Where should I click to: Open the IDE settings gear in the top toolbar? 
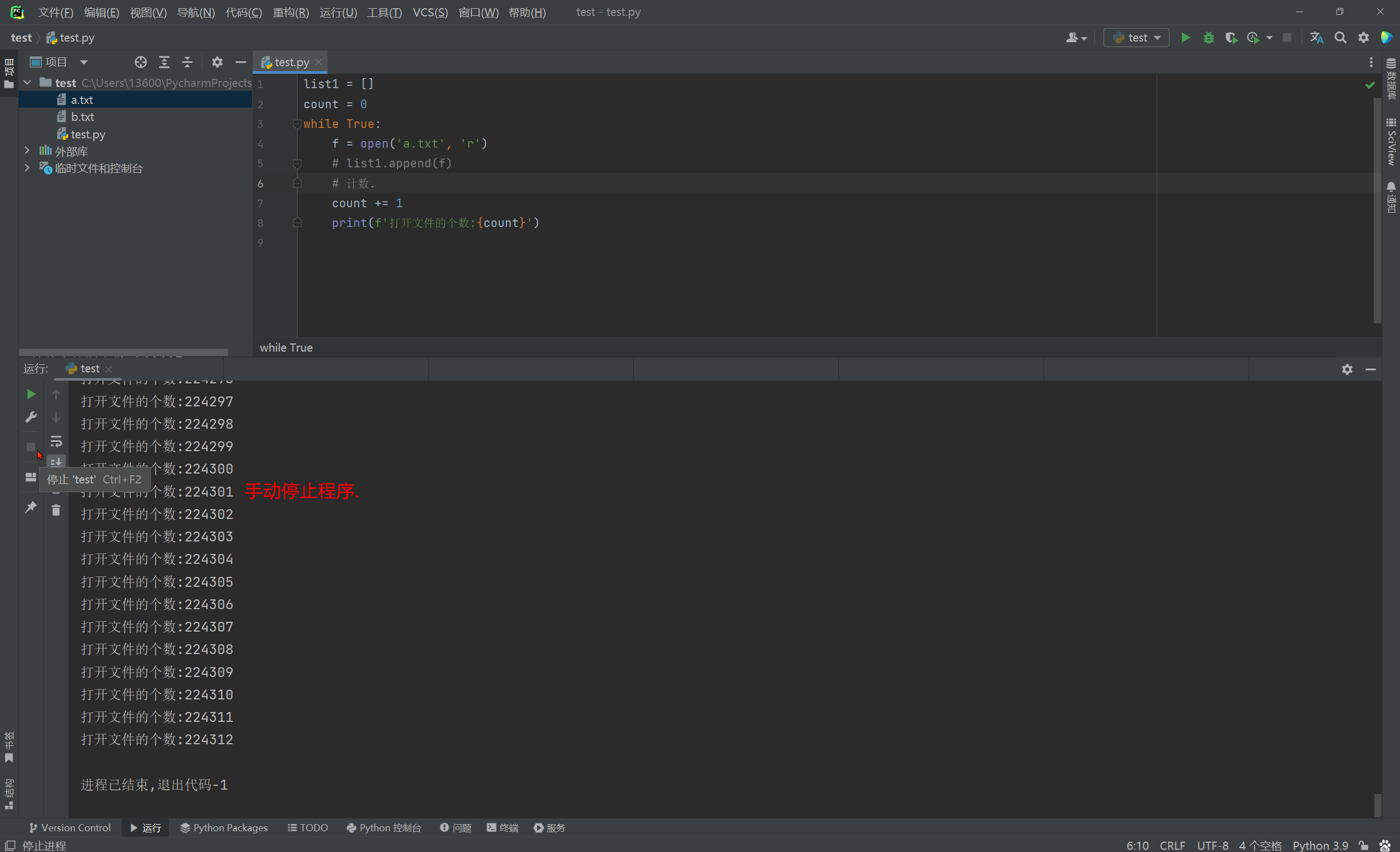click(1364, 38)
